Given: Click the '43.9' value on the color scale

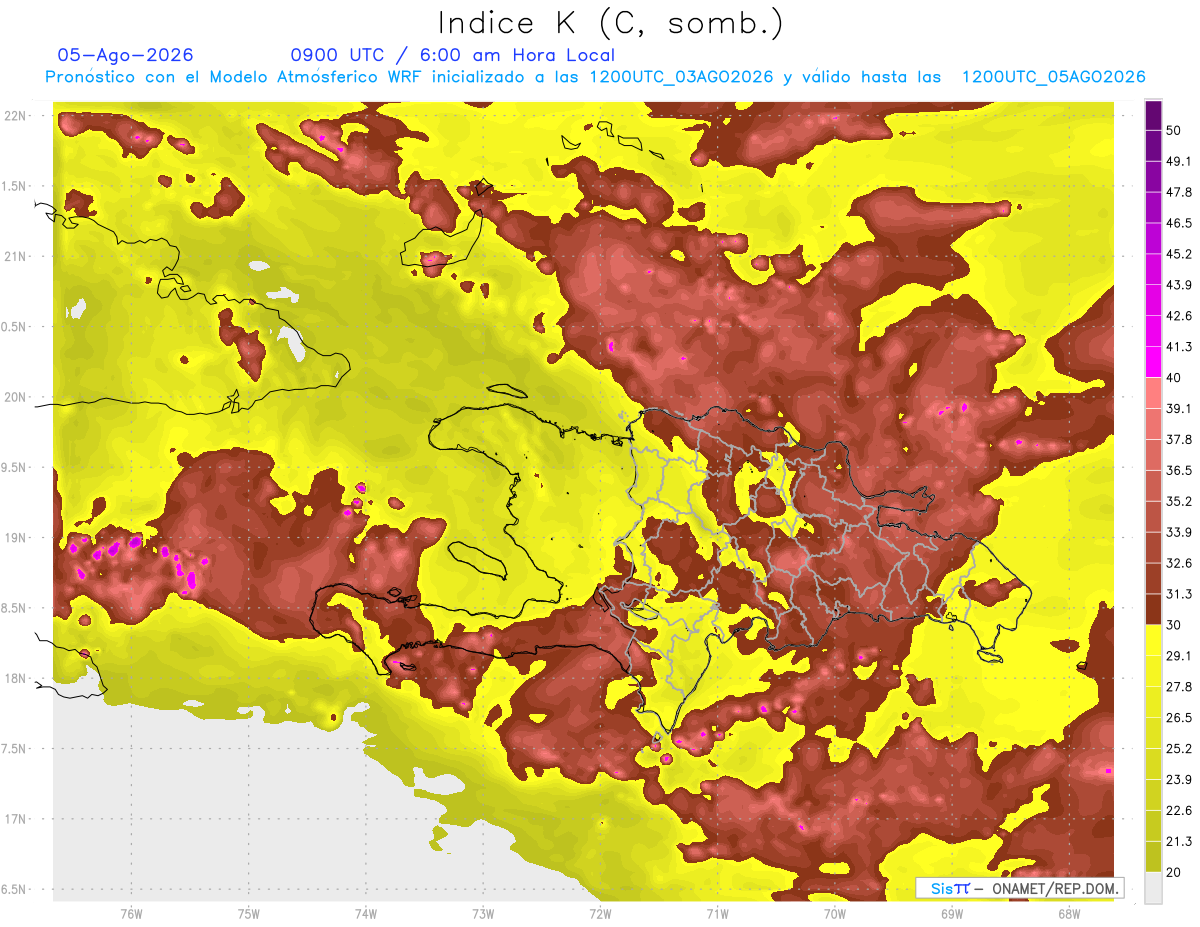Looking at the screenshot, I should 1179,285.
